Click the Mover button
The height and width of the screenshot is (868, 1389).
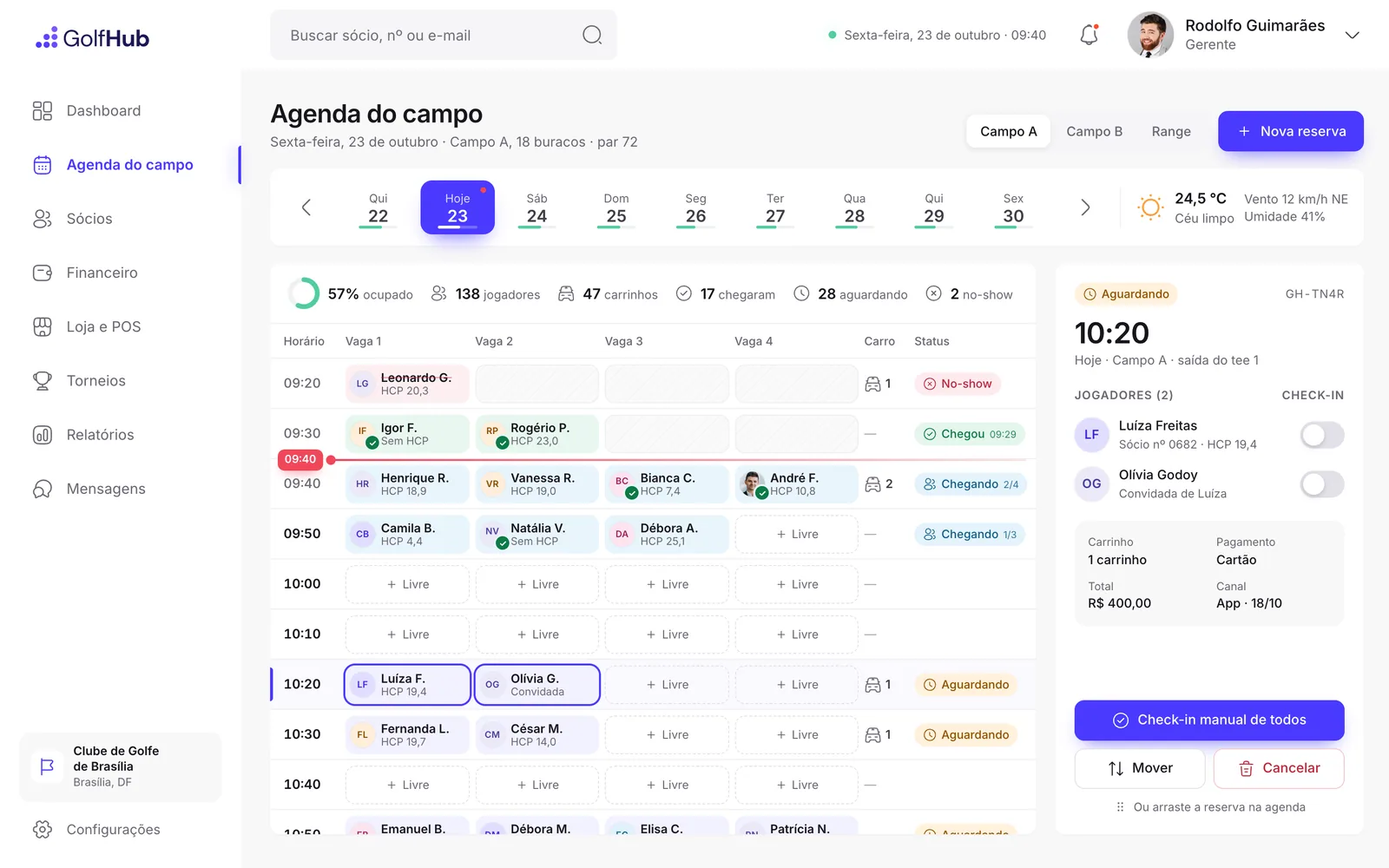coord(1140,768)
